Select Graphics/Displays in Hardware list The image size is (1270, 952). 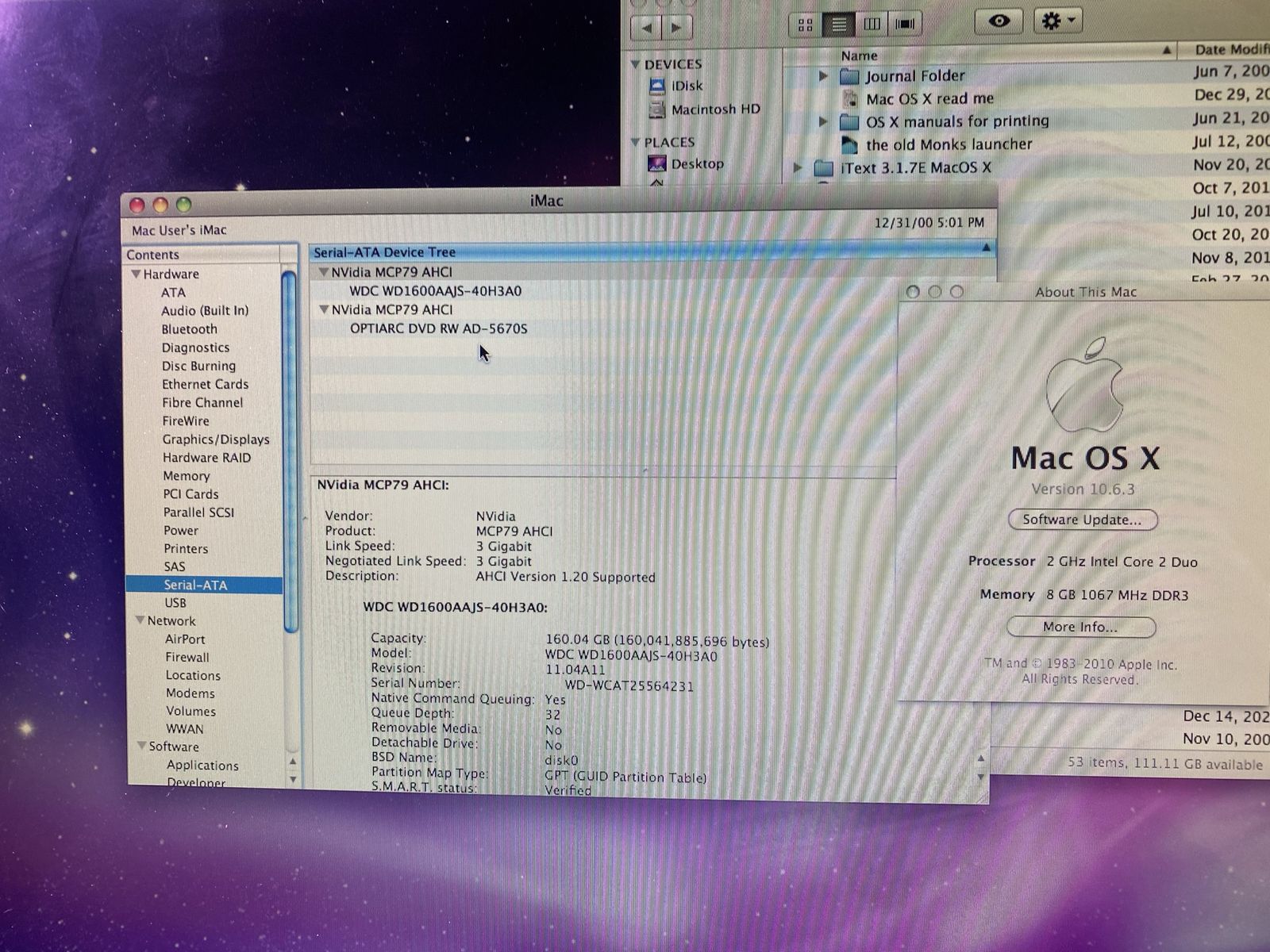coord(216,439)
